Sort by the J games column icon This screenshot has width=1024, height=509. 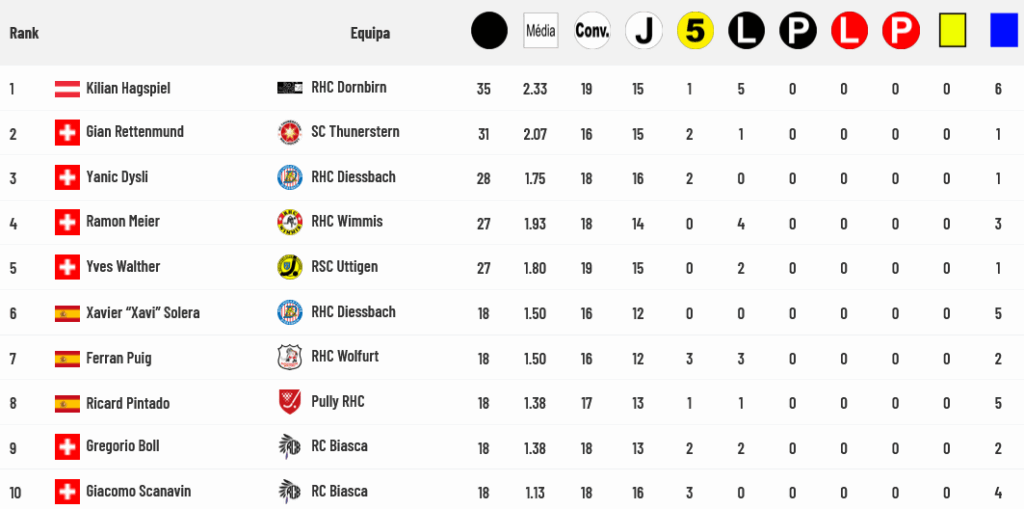pos(644,31)
